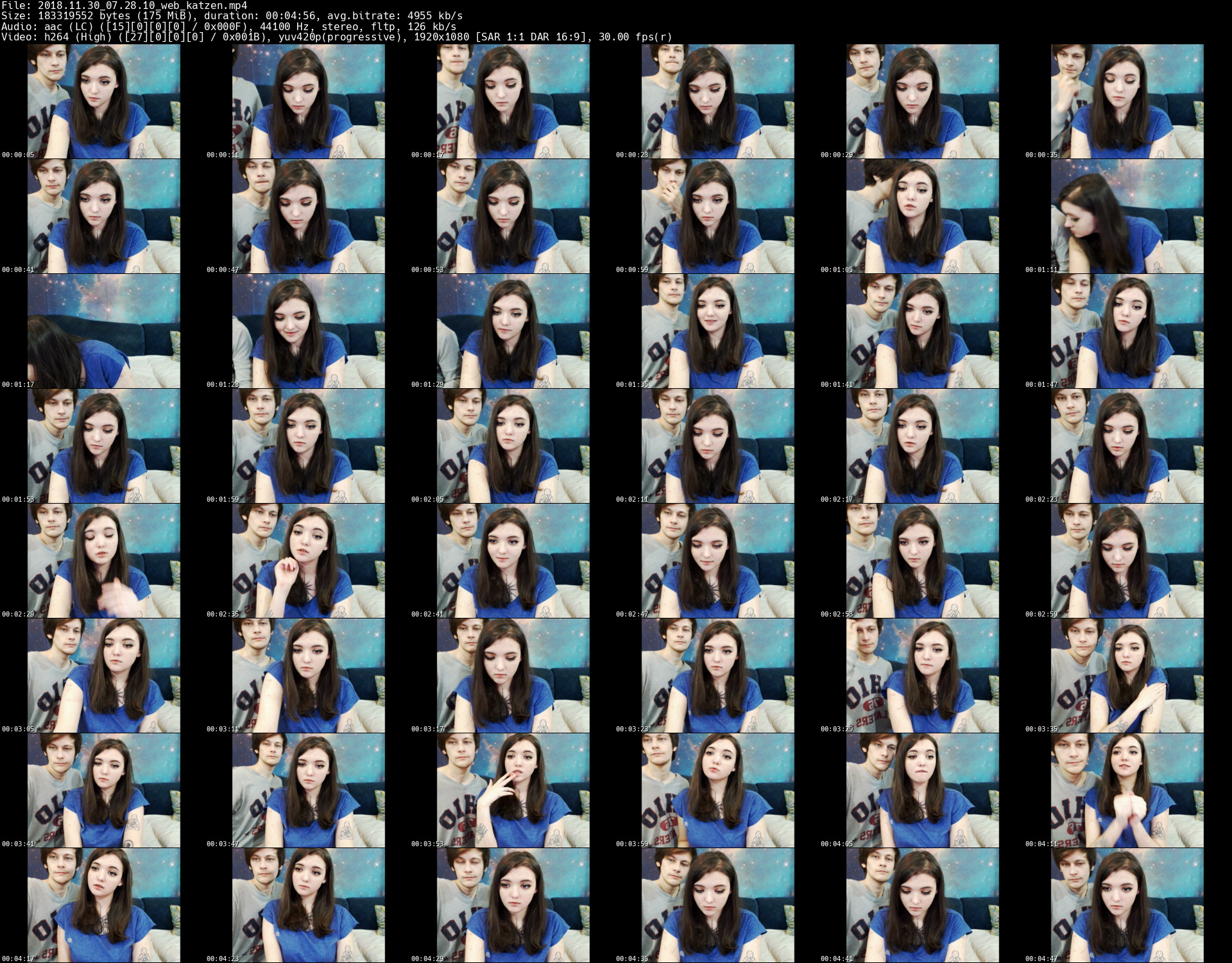Pick the thumbnail marked 00:02:23
This screenshot has height=963, width=1232.
coord(1127,446)
